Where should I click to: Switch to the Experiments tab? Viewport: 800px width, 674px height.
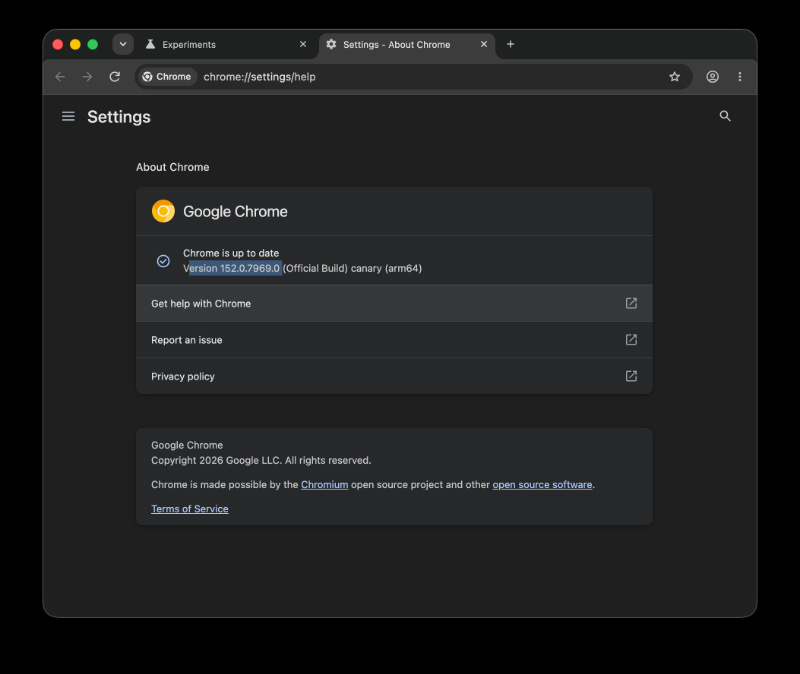click(x=226, y=45)
